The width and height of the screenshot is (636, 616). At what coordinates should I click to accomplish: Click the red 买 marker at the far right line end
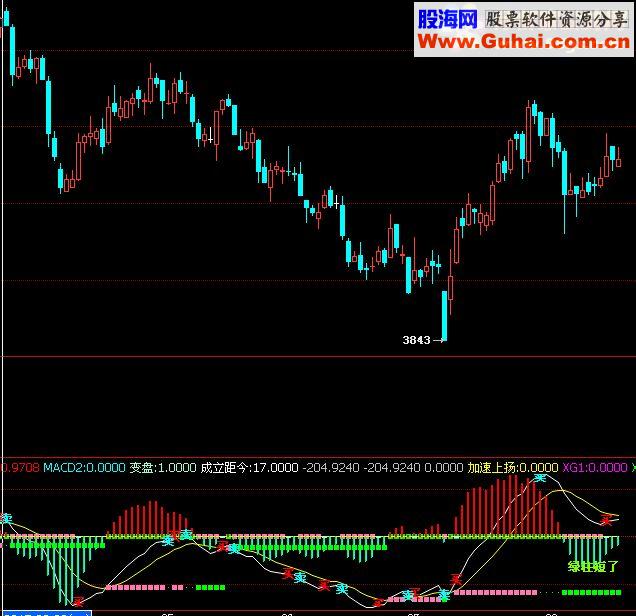pyautogui.click(x=606, y=519)
